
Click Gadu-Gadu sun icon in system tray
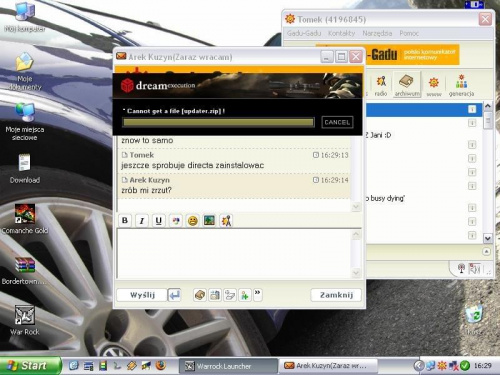442,366
